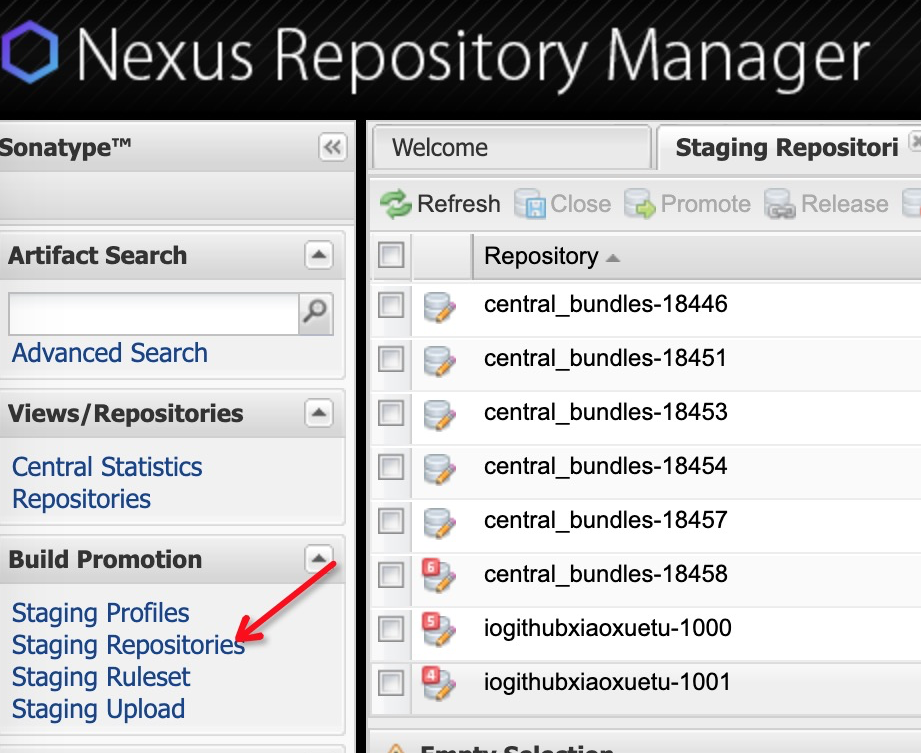921x753 pixels.
Task: Click the error icon for iogithubxiaoxuetu-1001
Action: 438,683
